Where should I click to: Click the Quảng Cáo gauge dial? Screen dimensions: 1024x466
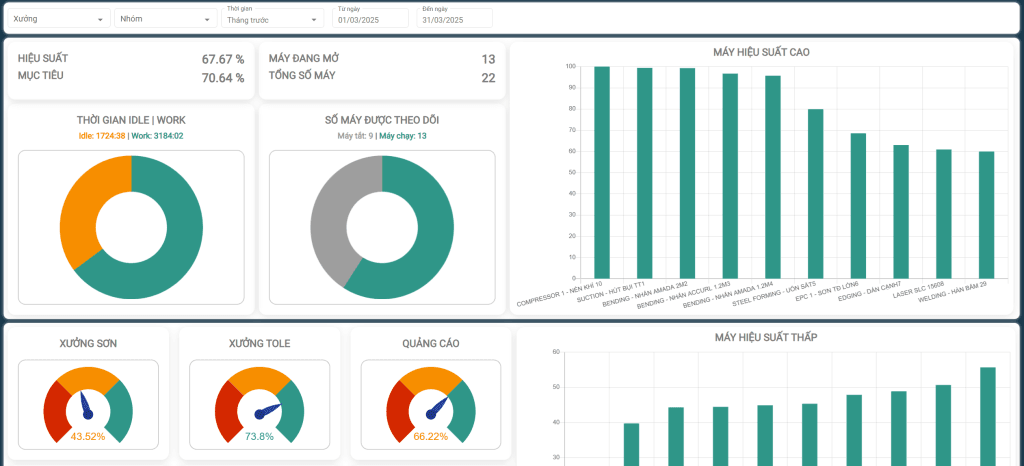pyautogui.click(x=431, y=405)
